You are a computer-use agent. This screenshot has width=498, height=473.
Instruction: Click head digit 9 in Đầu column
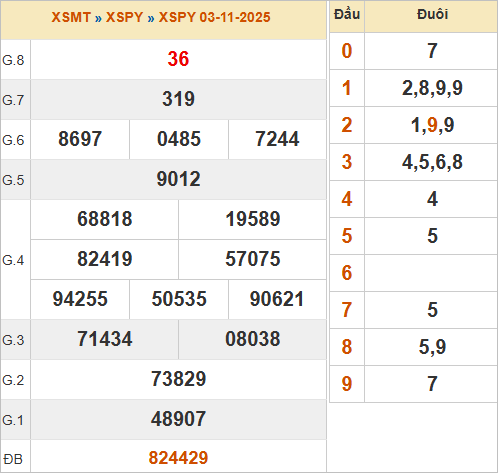point(347,384)
